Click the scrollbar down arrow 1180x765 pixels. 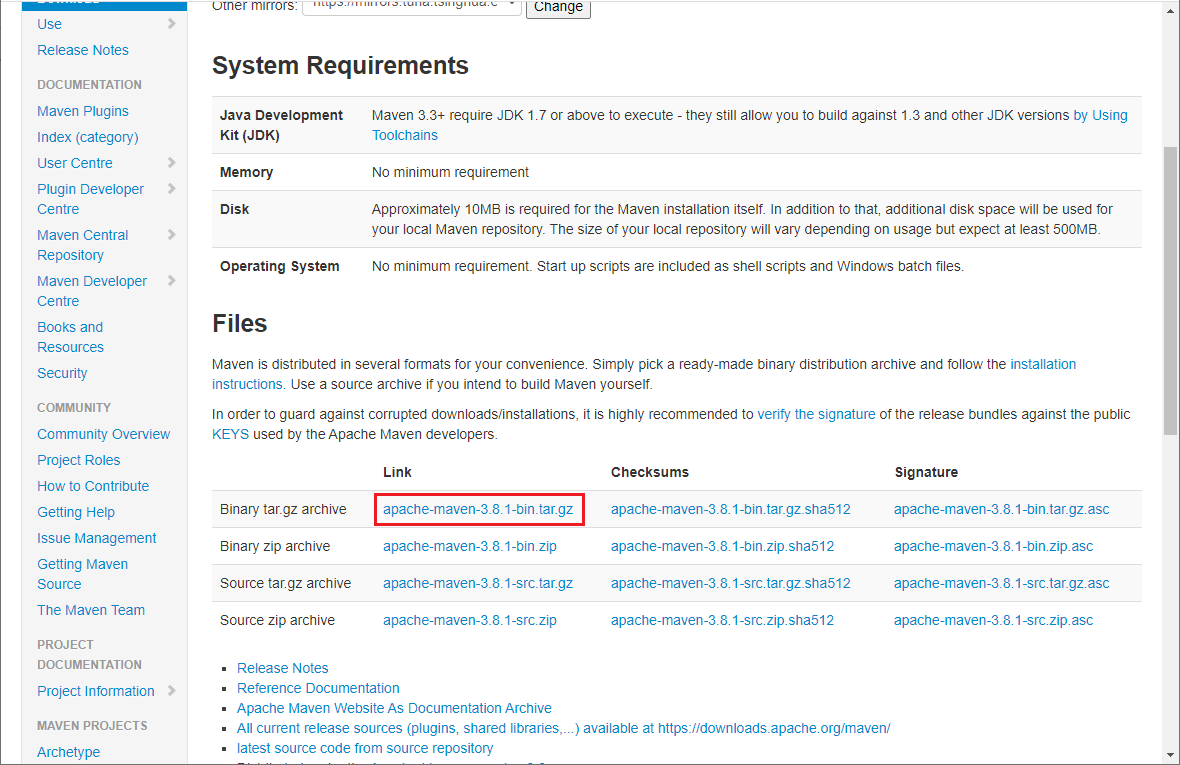point(1169,755)
